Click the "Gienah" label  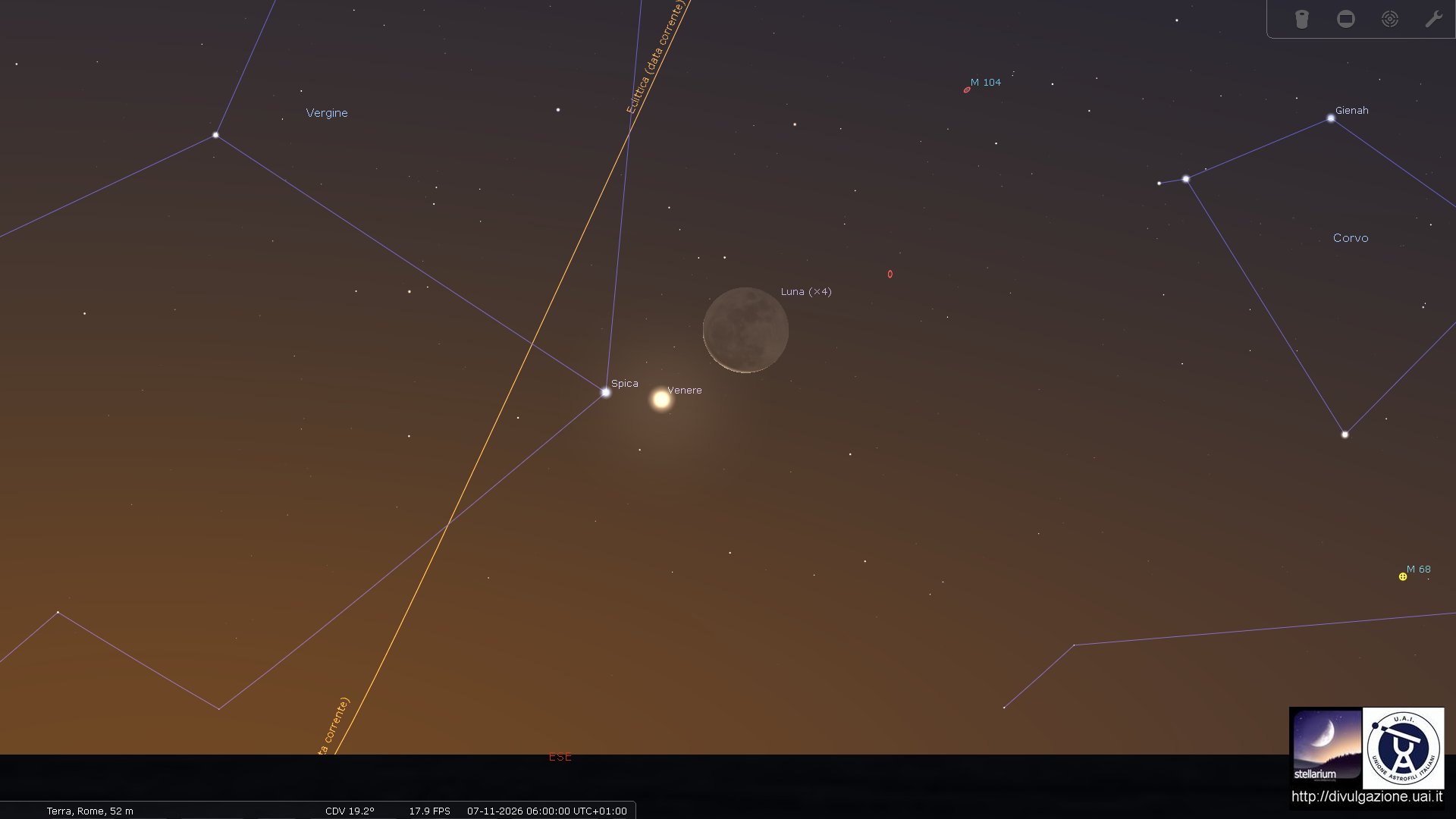click(1352, 111)
